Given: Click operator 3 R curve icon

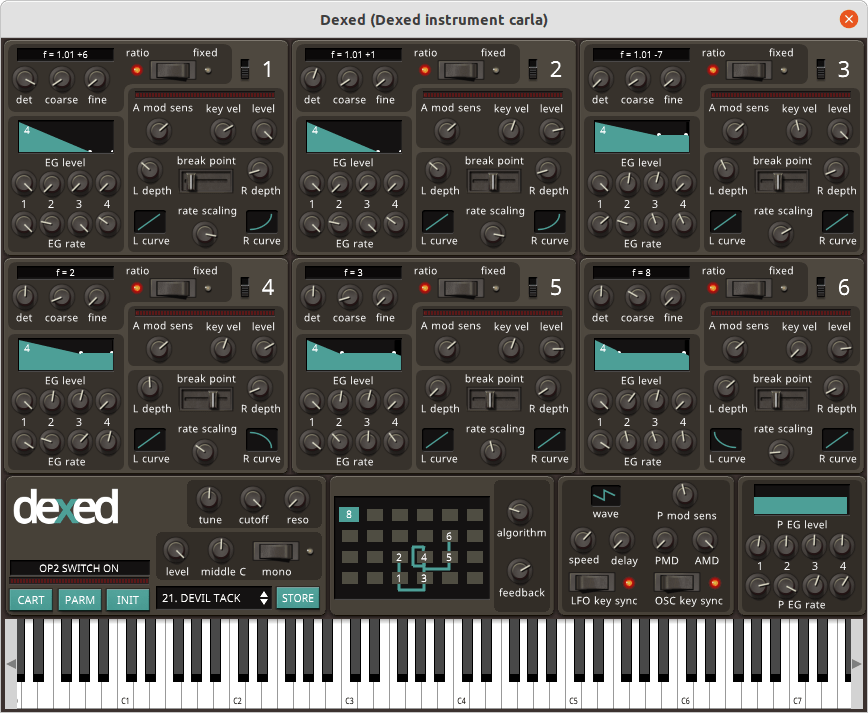Looking at the screenshot, I should tap(838, 221).
